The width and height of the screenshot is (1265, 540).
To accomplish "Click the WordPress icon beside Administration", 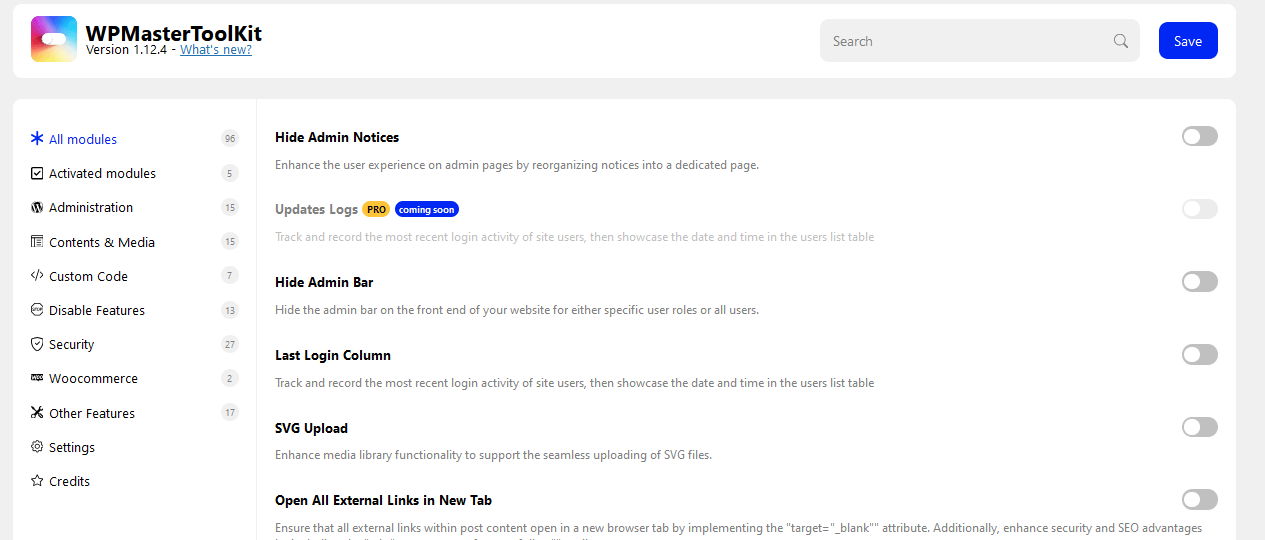I will click(x=37, y=207).
